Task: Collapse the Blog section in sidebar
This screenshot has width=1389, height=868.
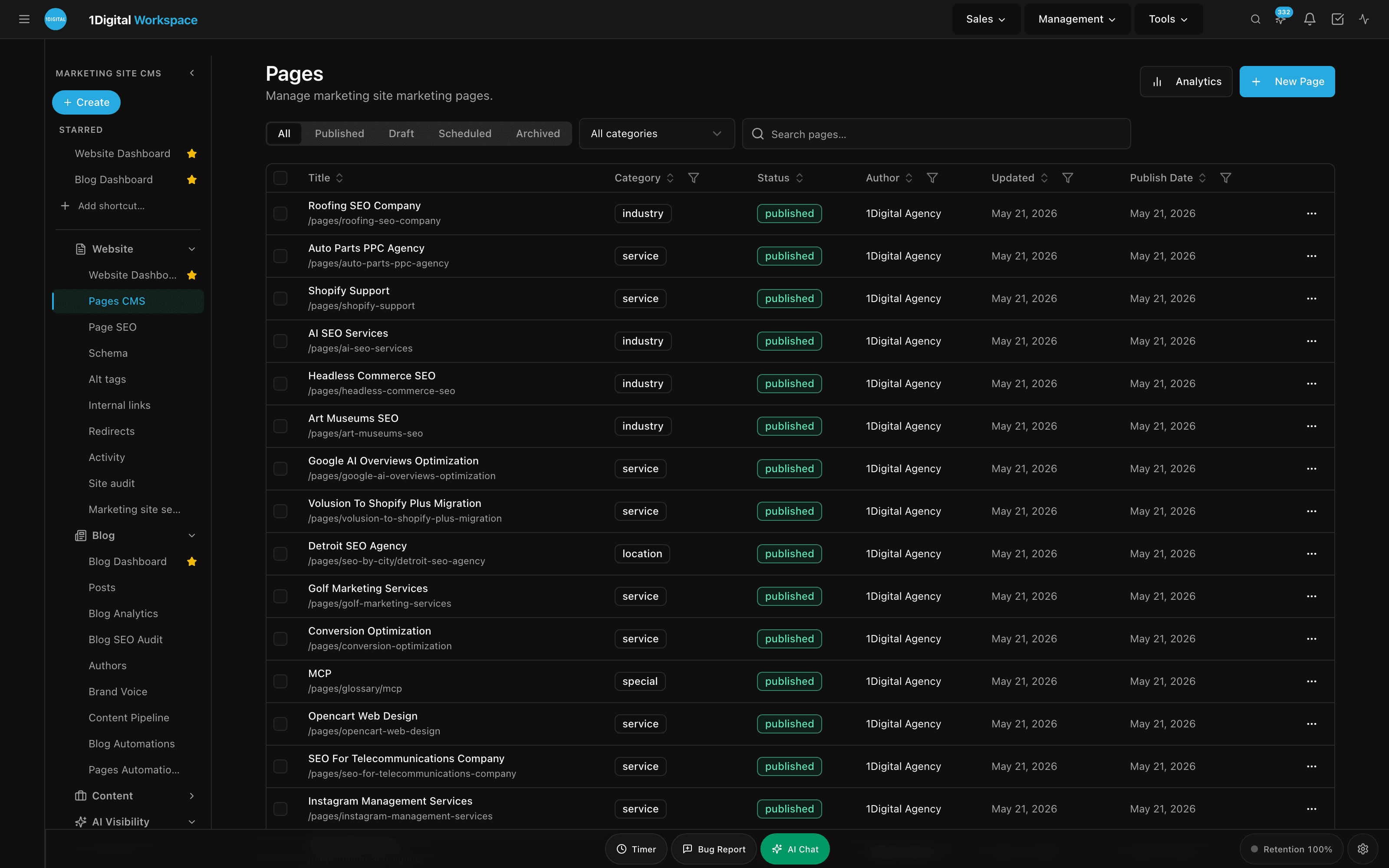Action: 192,536
